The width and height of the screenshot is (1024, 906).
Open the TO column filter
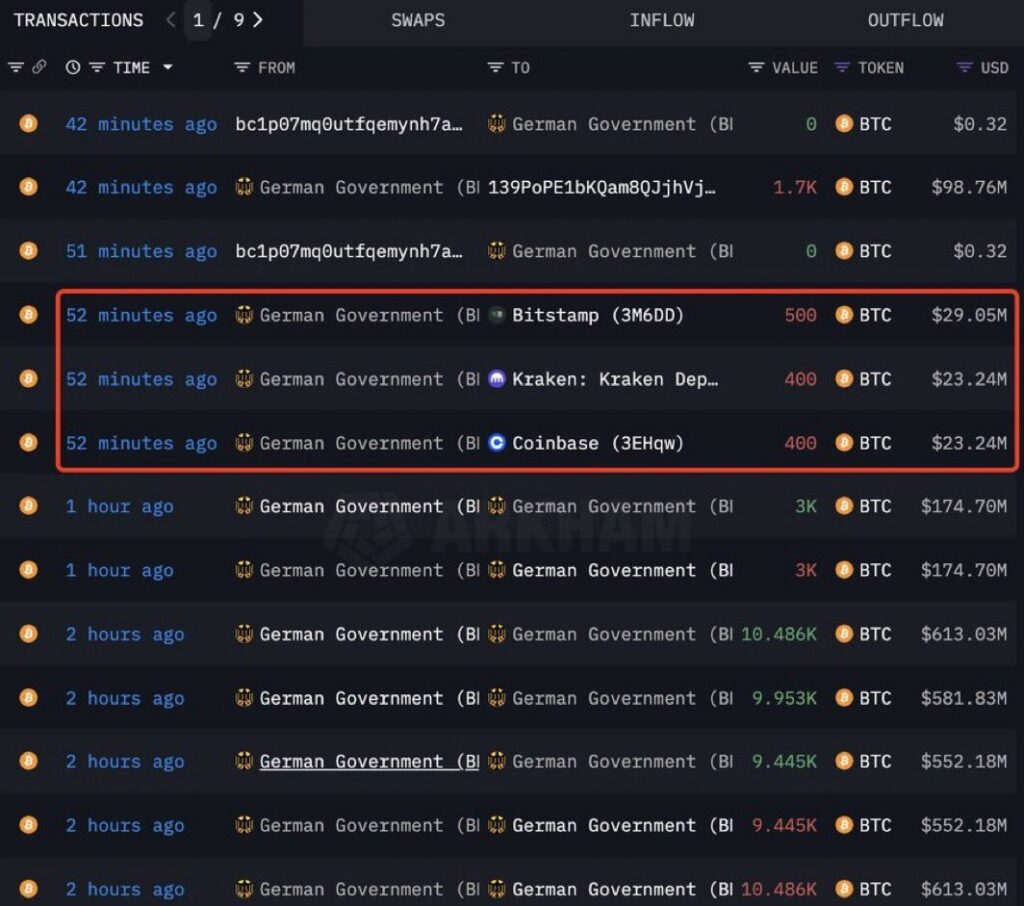click(x=495, y=68)
